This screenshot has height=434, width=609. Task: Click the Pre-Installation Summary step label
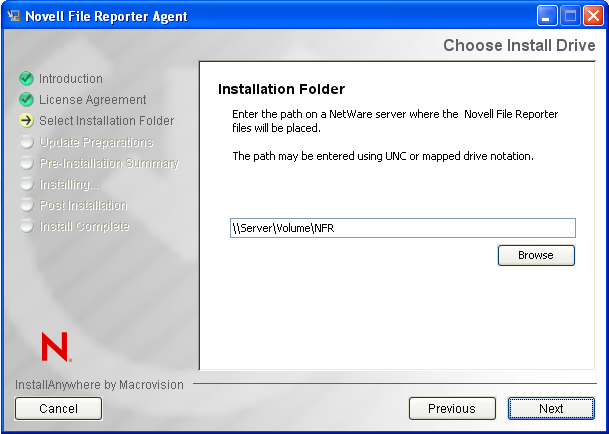point(109,163)
